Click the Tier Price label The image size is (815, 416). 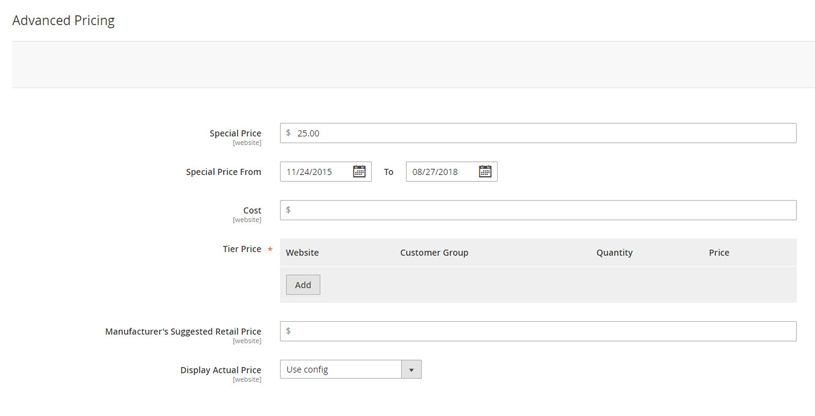point(242,249)
